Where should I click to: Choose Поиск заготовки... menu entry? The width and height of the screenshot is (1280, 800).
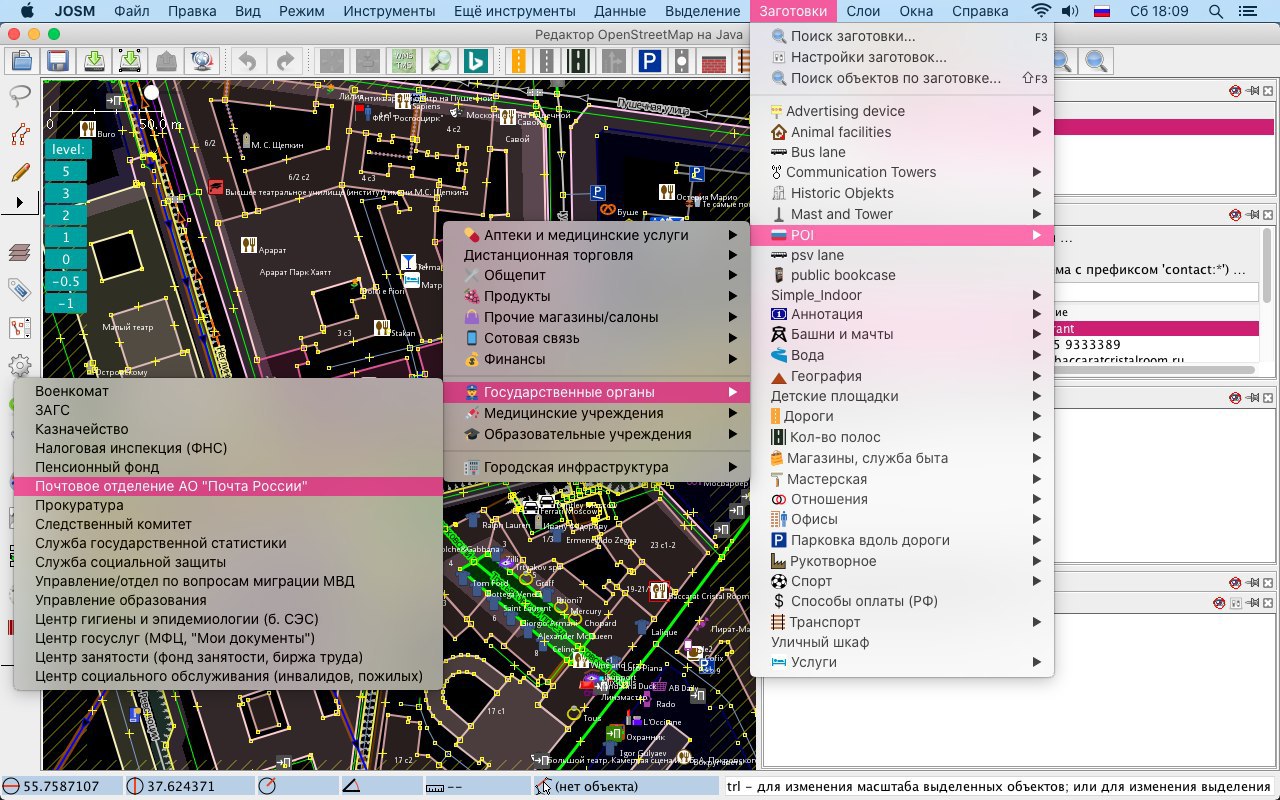[x=903, y=37]
